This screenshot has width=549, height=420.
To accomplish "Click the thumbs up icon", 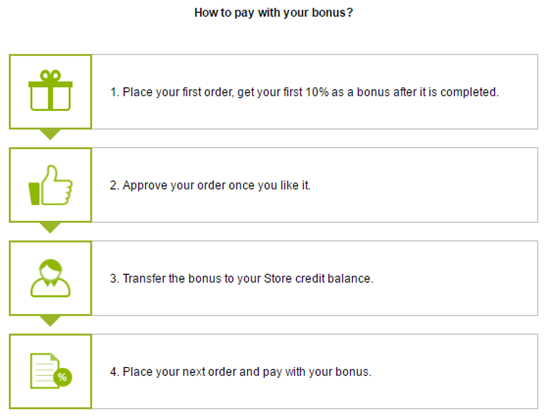I will (50, 185).
